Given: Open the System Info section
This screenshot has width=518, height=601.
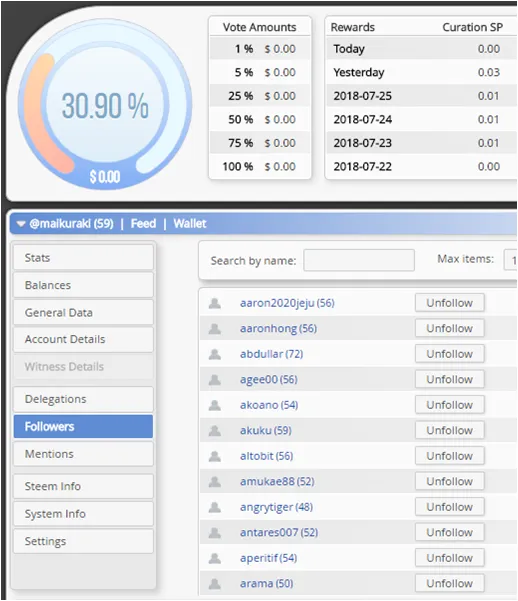Looking at the screenshot, I should tap(83, 514).
